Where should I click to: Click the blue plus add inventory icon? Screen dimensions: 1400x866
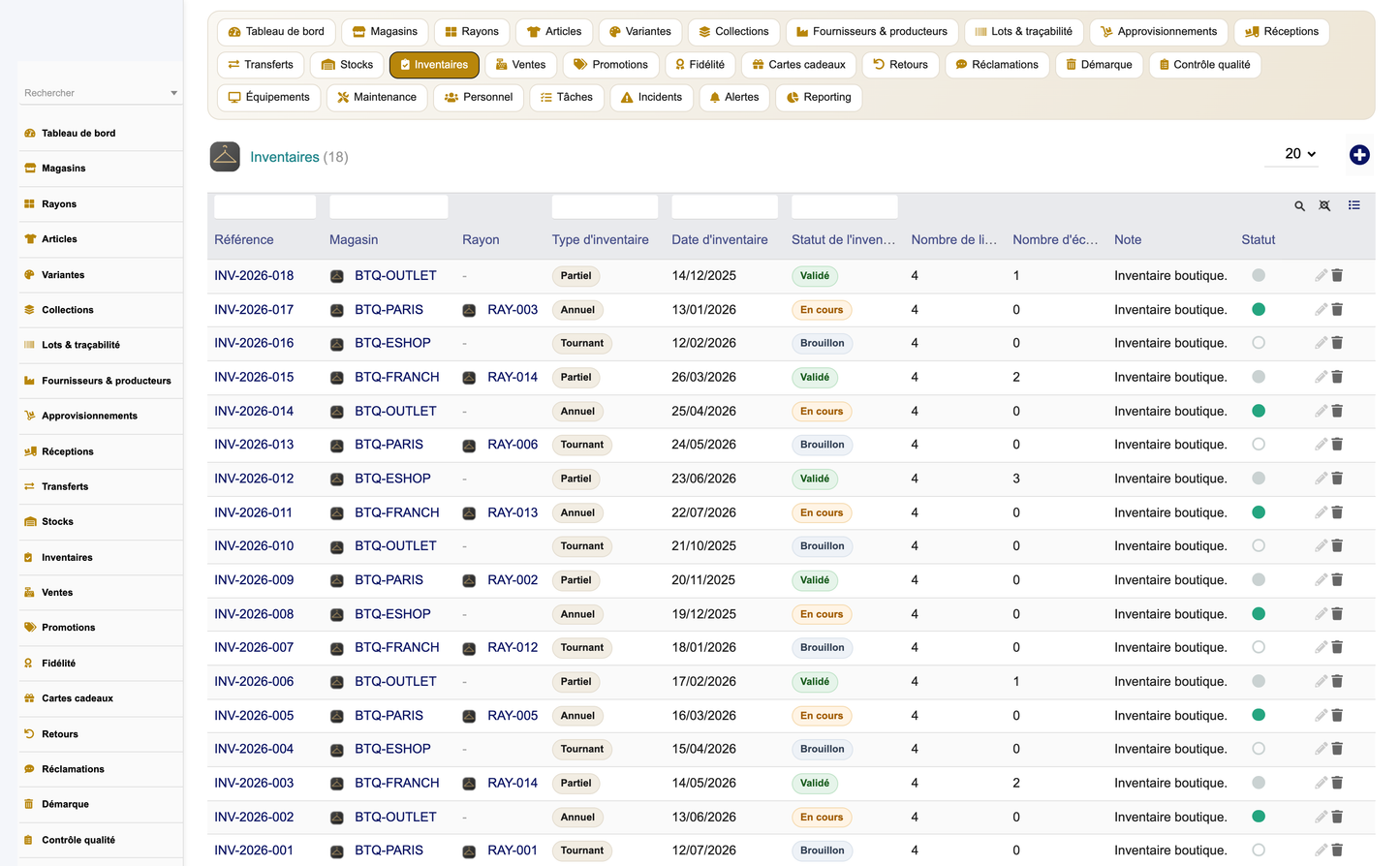tap(1359, 155)
